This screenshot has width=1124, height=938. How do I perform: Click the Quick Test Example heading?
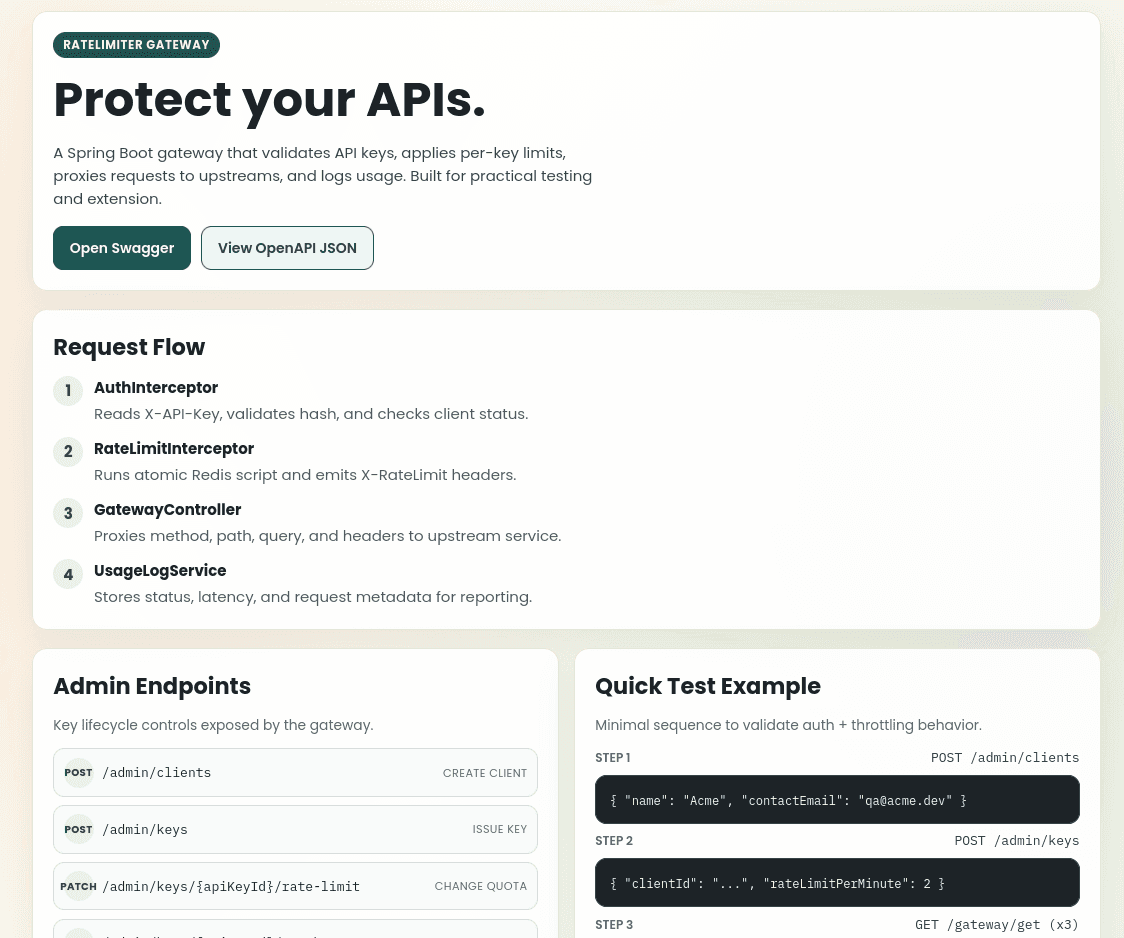tap(708, 686)
